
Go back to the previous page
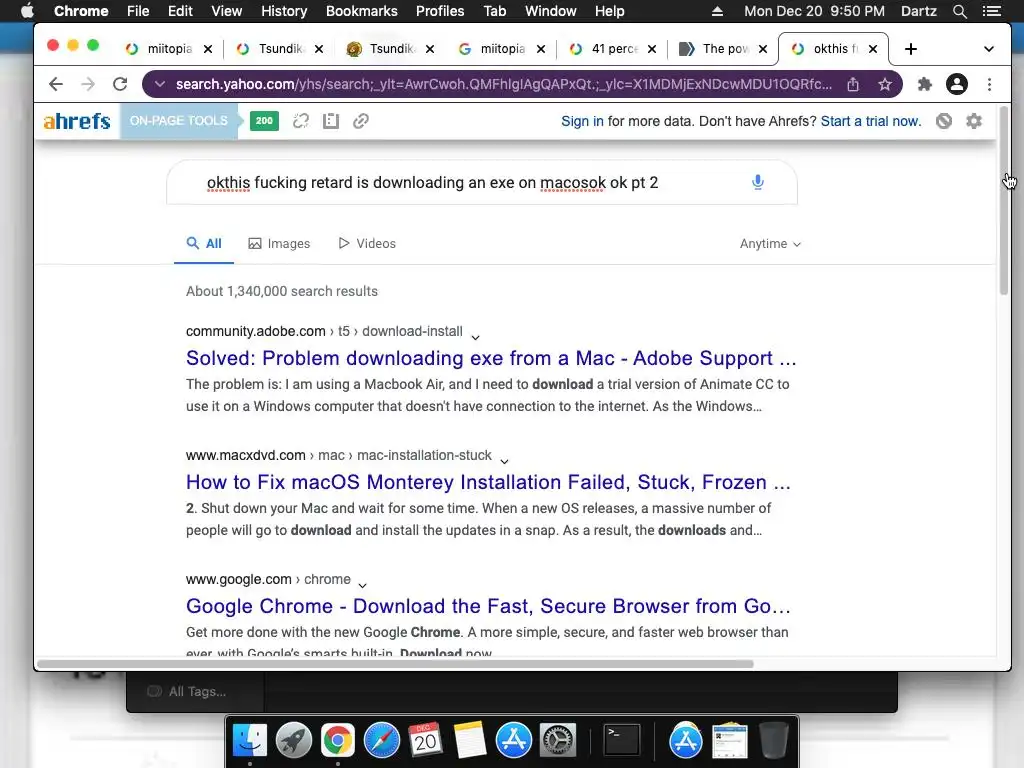pos(56,84)
